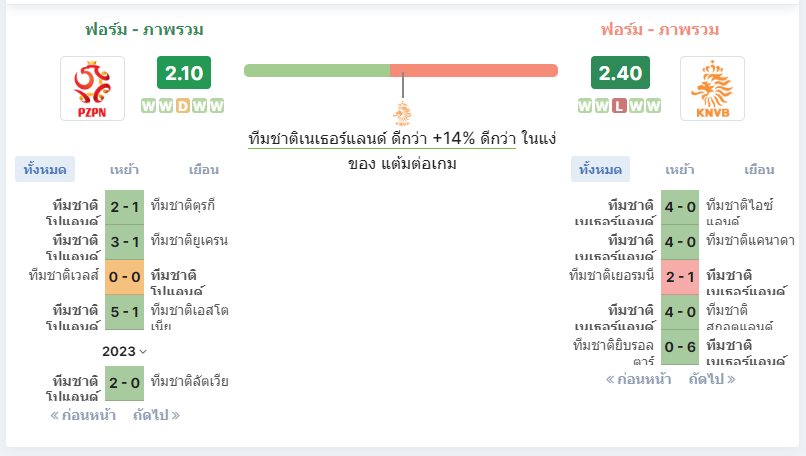
Task: Switch to Poland's 'เหย้า' home tab
Action: 124,170
